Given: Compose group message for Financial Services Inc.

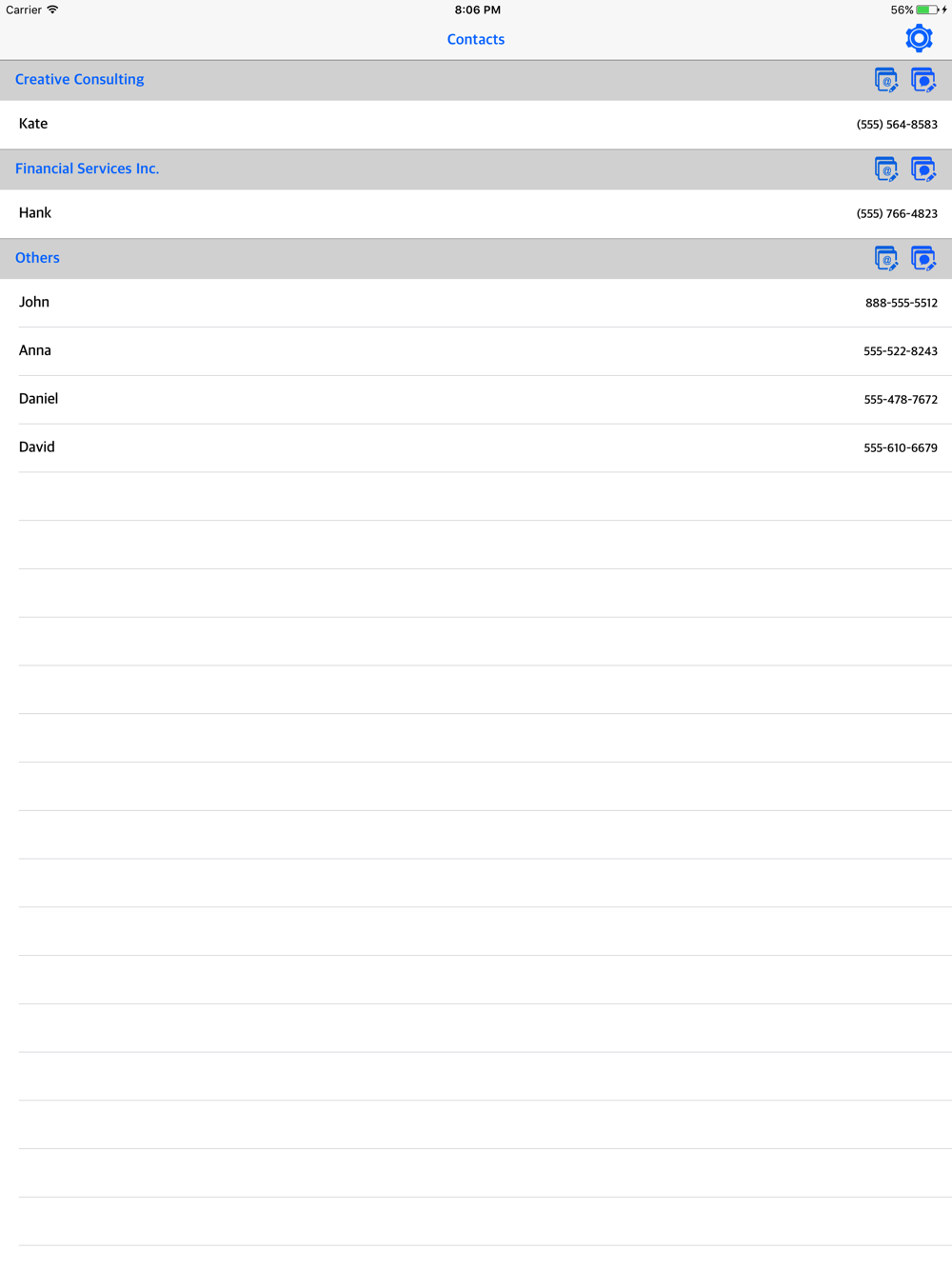Looking at the screenshot, I should [x=923, y=169].
